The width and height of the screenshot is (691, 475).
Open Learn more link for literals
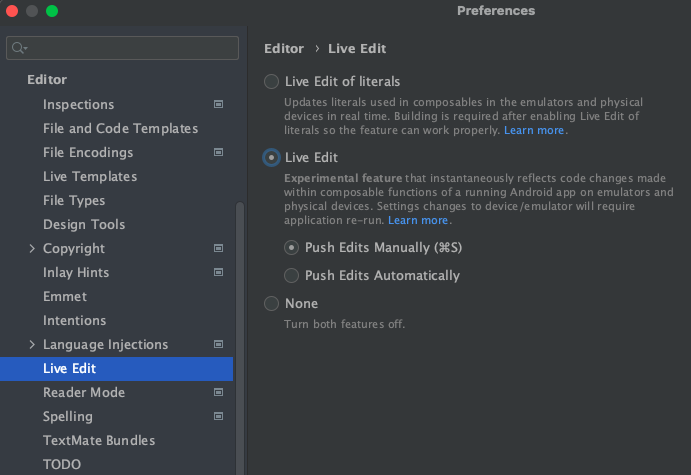tap(534, 131)
